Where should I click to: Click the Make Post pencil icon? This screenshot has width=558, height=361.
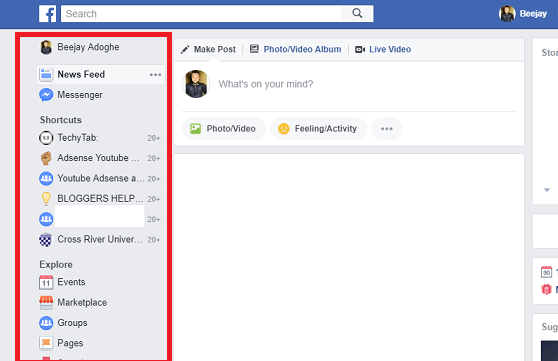[185, 49]
